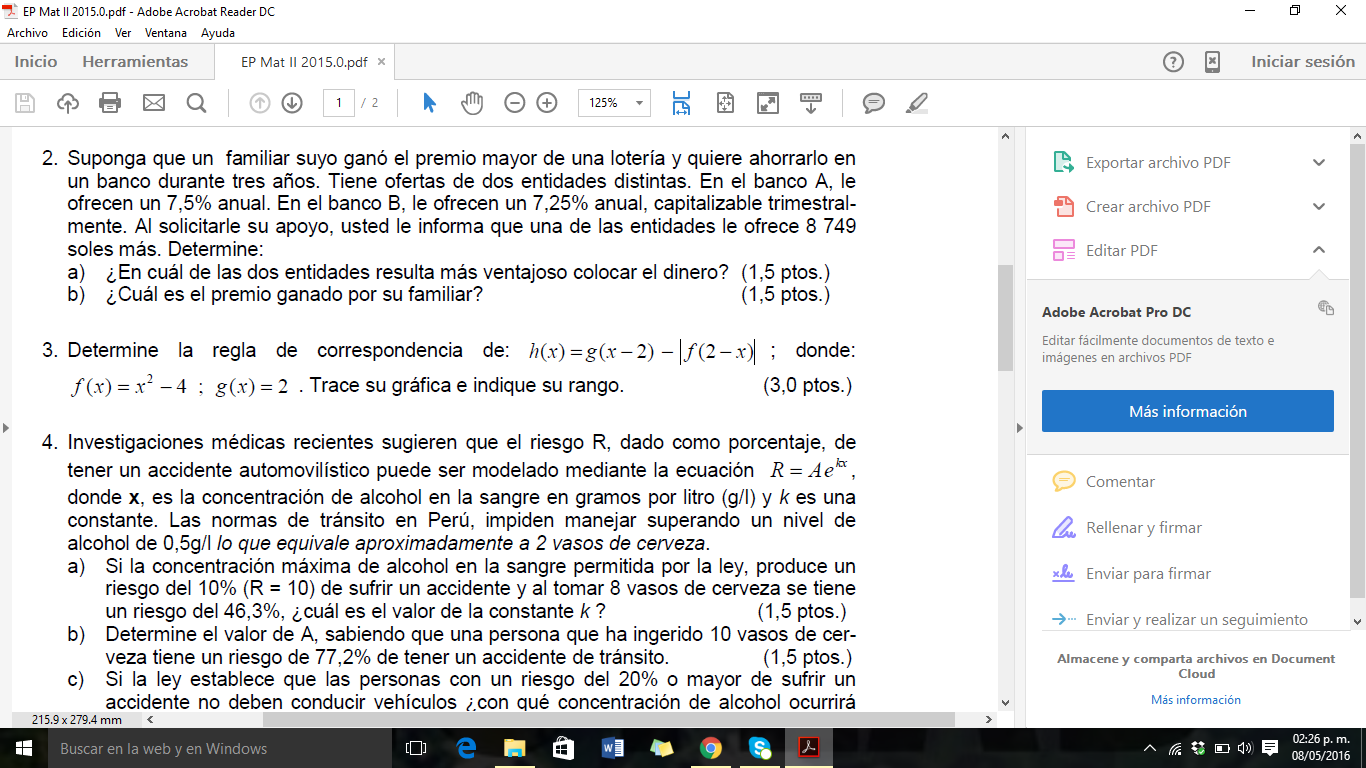1366x768 pixels.
Task: Click the Más información blue button
Action: point(1187,411)
